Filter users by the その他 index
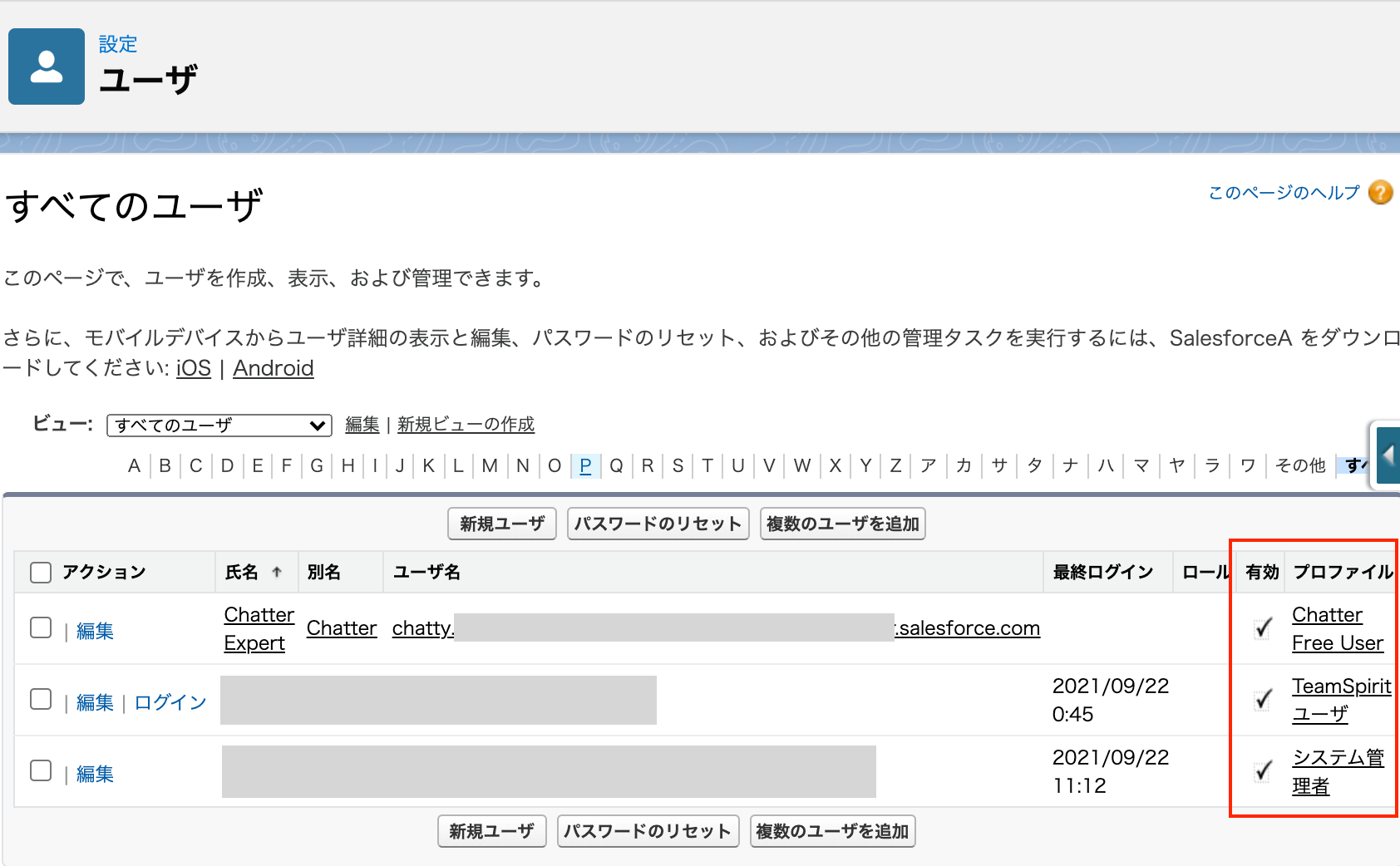Image resolution: width=1400 pixels, height=866 pixels. pyautogui.click(x=1300, y=465)
